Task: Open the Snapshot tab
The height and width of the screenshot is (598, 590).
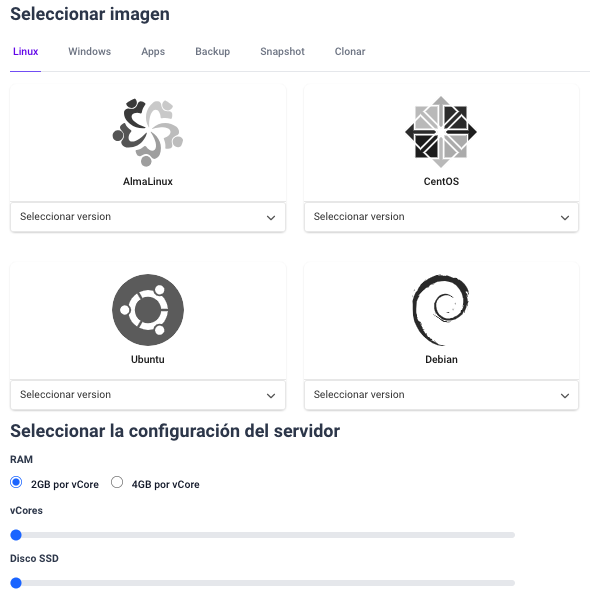Action: tap(282, 51)
